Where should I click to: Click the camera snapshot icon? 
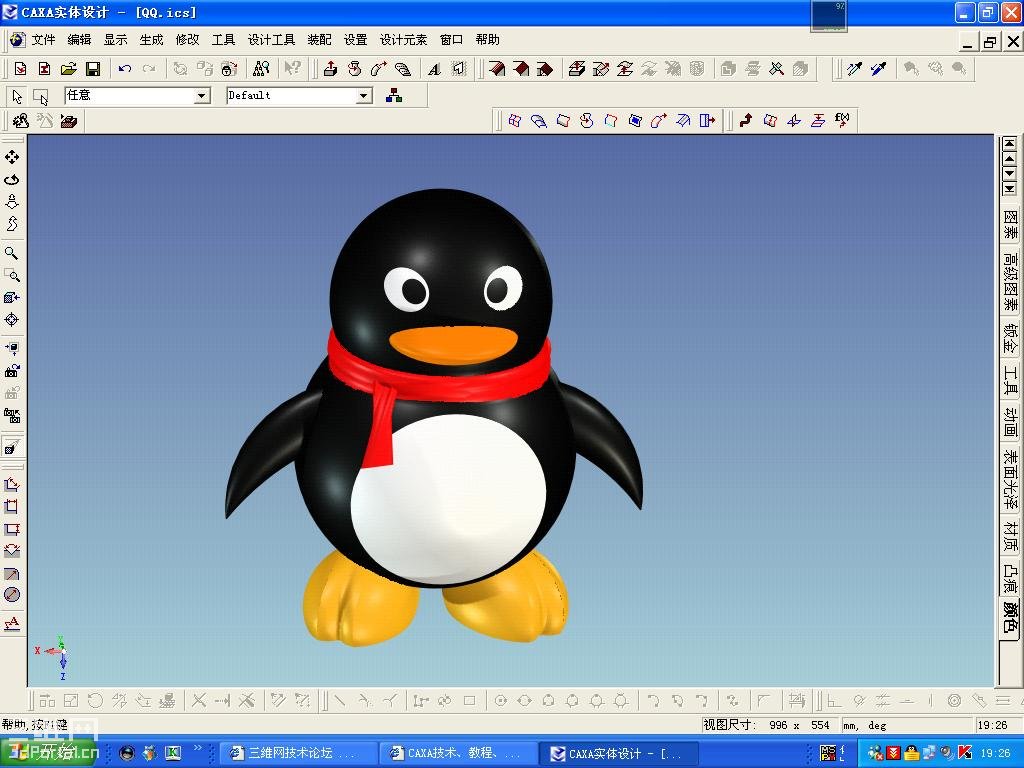pyautogui.click(x=12, y=370)
